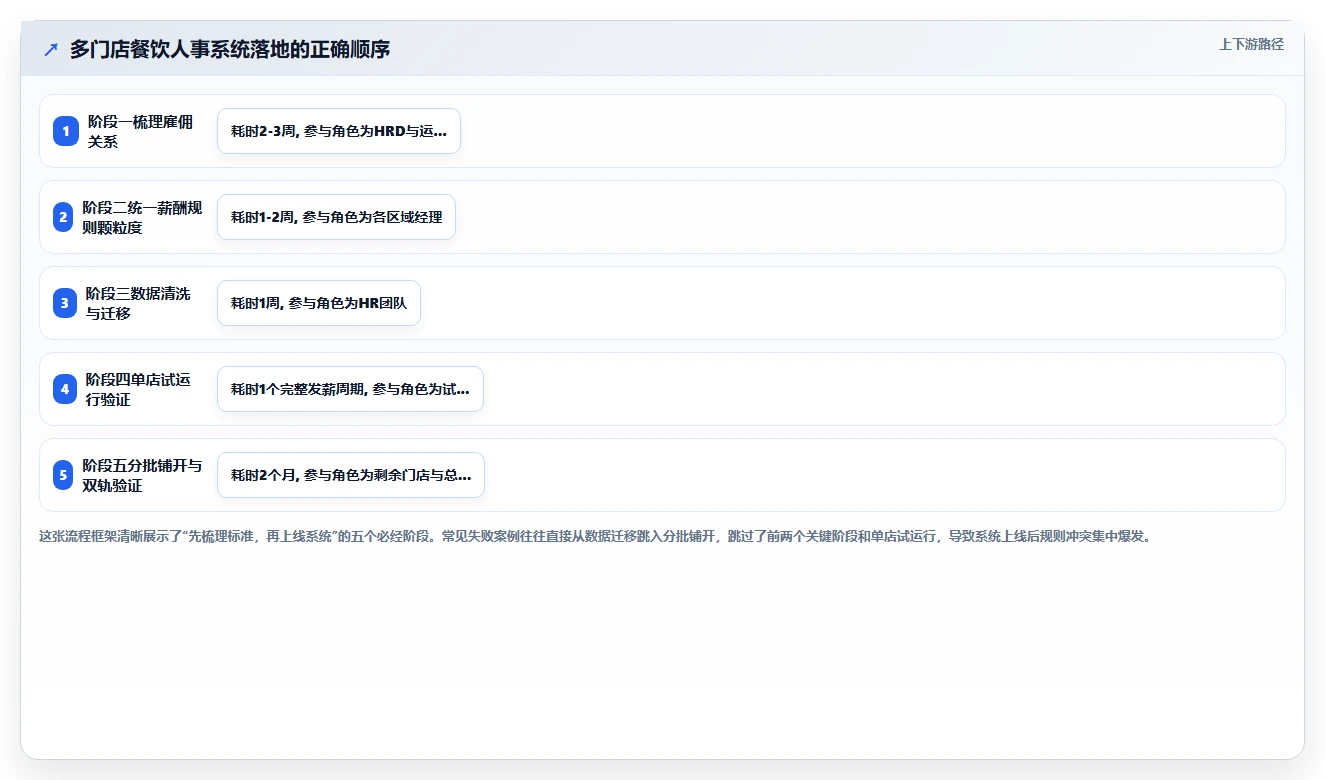Click the number 2 step badge
The width and height of the screenshot is (1325, 780).
[x=63, y=217]
